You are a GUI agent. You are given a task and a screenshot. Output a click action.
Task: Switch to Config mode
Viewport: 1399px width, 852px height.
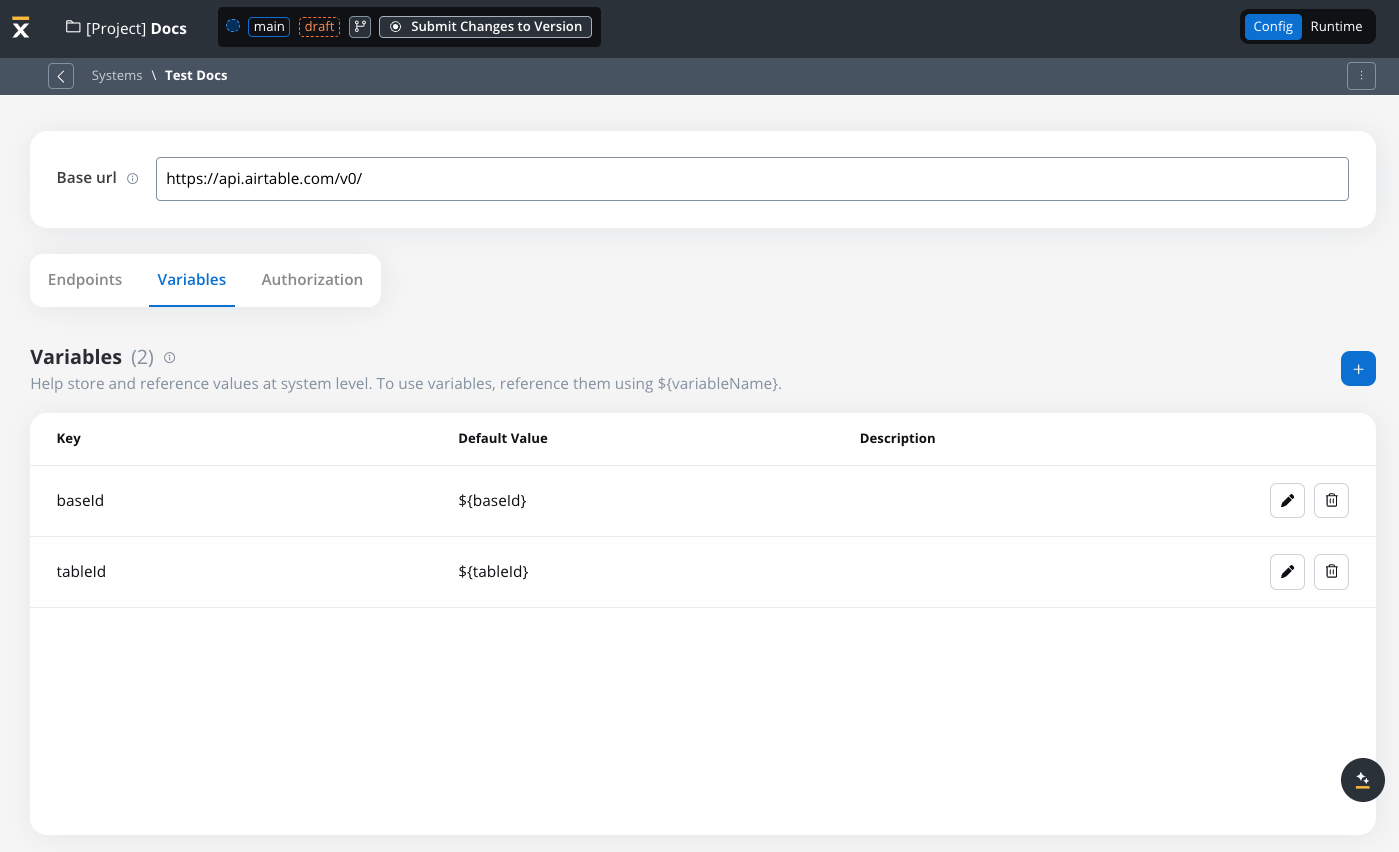point(1273,27)
